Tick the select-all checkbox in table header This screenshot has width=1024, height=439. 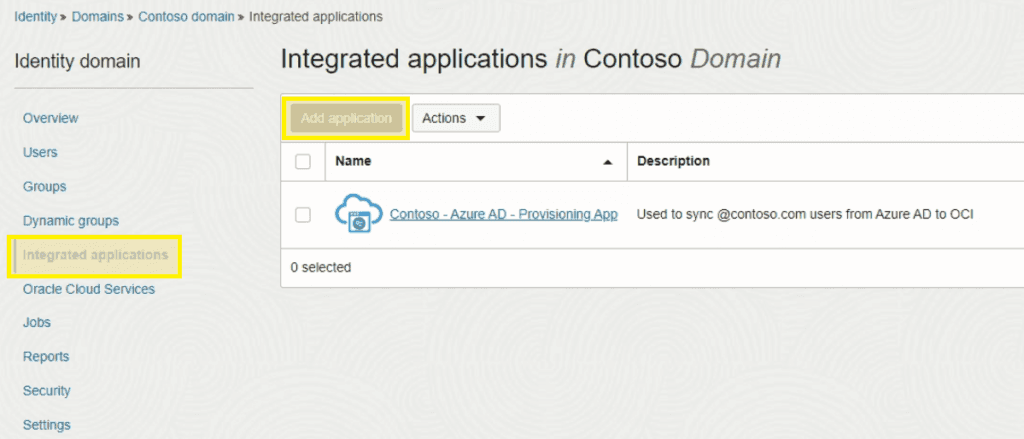point(302,161)
